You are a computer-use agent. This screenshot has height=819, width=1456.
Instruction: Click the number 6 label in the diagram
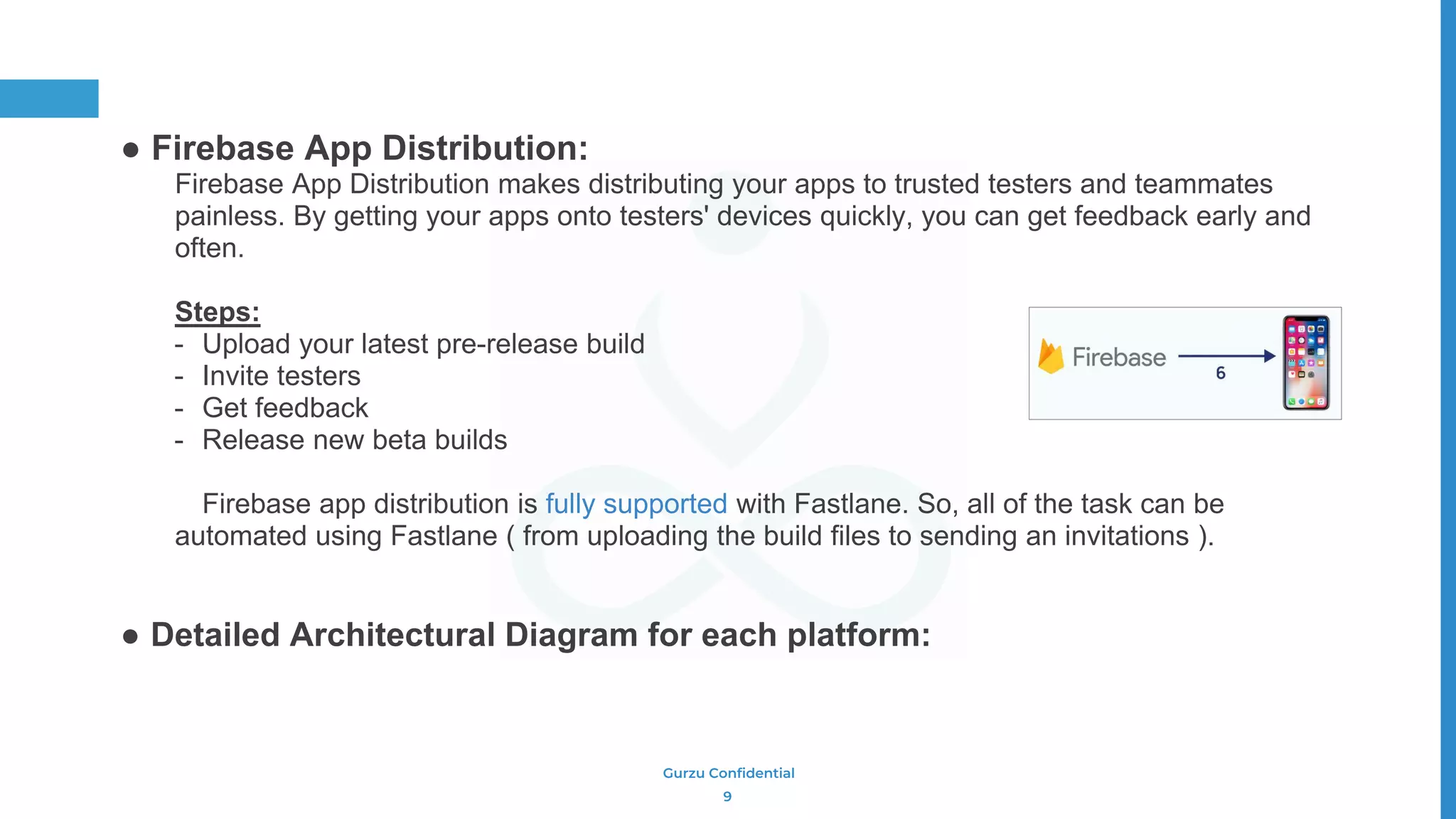[x=1221, y=373]
